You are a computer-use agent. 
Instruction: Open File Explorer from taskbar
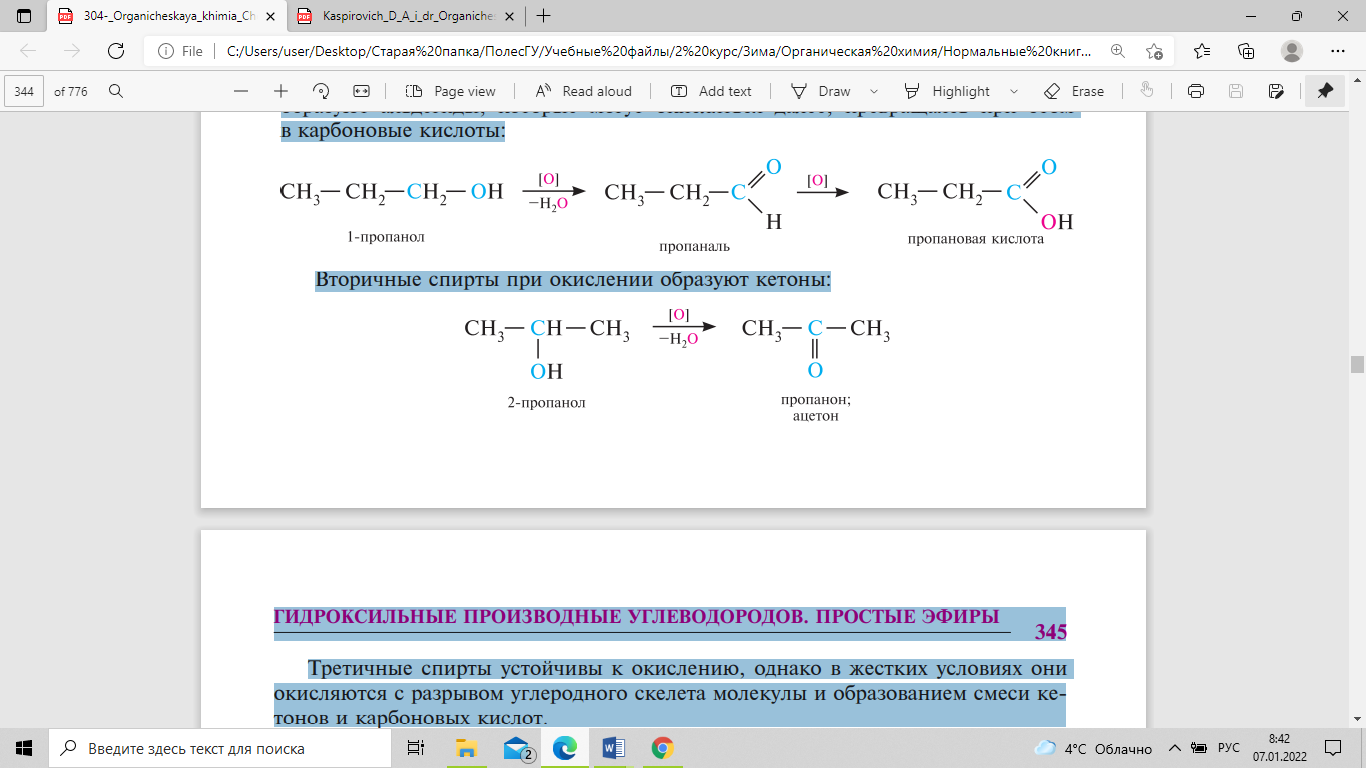466,748
